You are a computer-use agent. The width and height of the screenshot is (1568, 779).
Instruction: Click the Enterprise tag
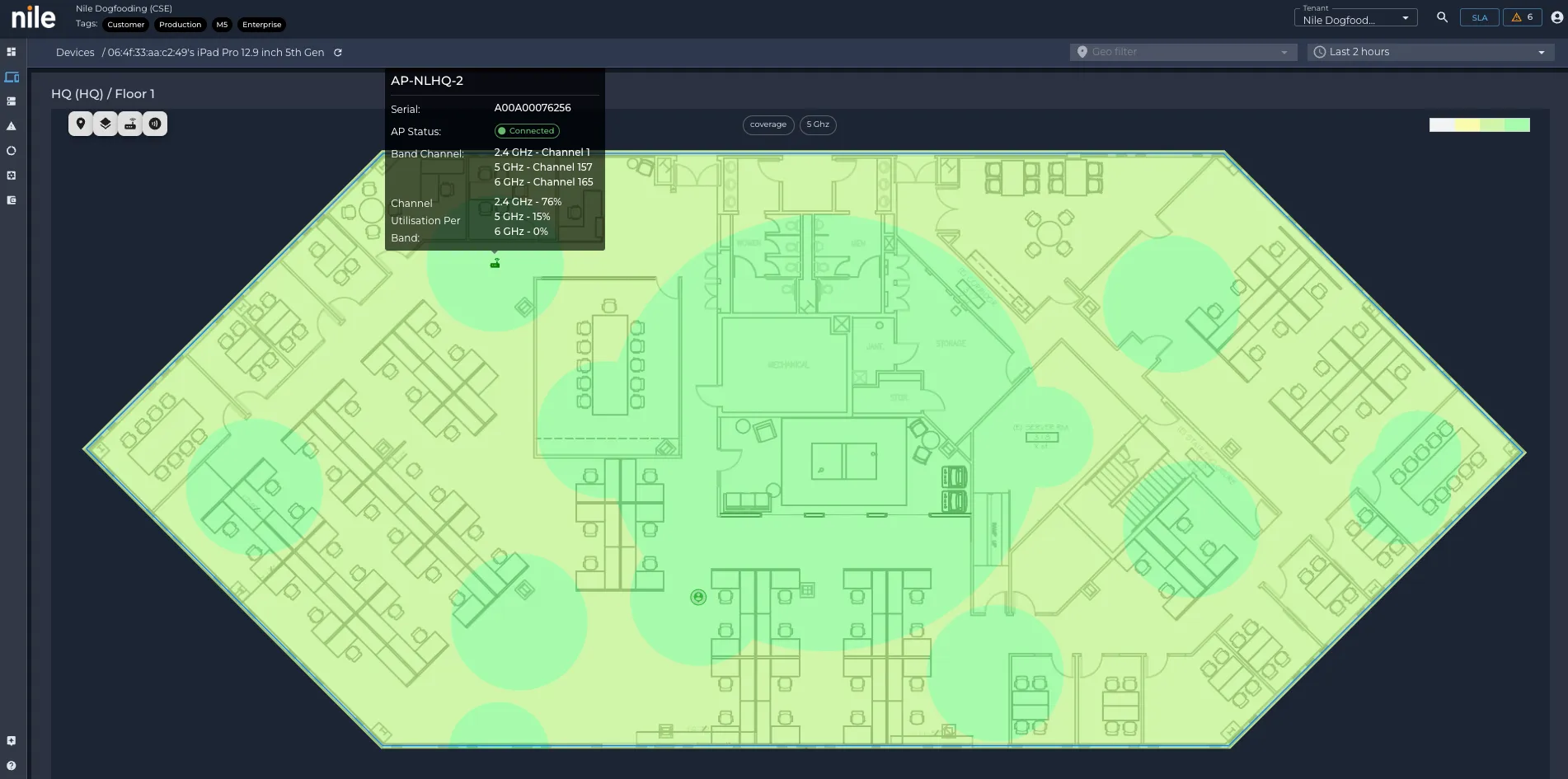click(262, 25)
